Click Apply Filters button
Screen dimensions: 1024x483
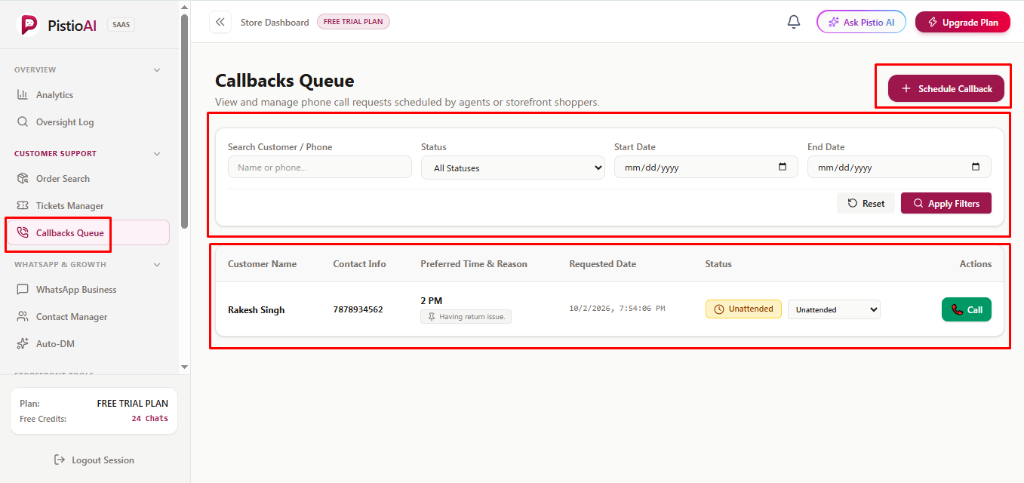click(946, 203)
